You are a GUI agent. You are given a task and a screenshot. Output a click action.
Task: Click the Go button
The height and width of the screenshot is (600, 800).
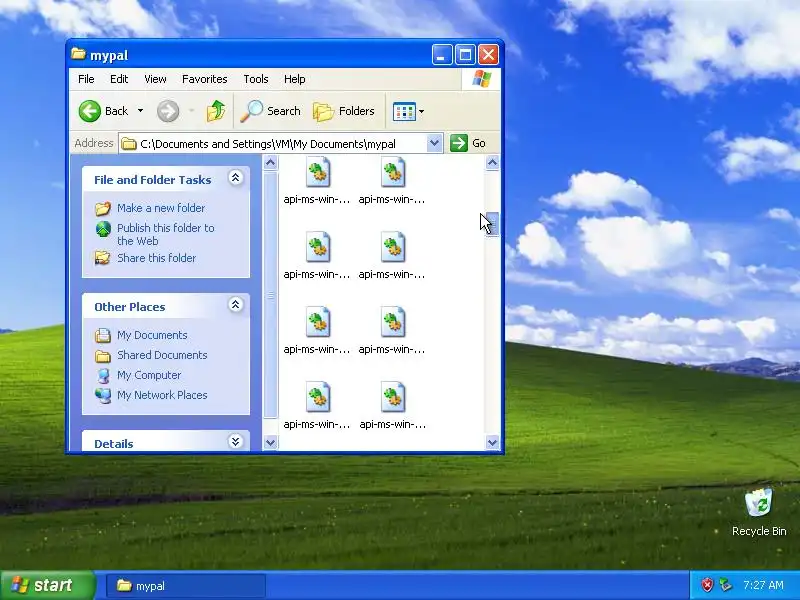[468, 143]
